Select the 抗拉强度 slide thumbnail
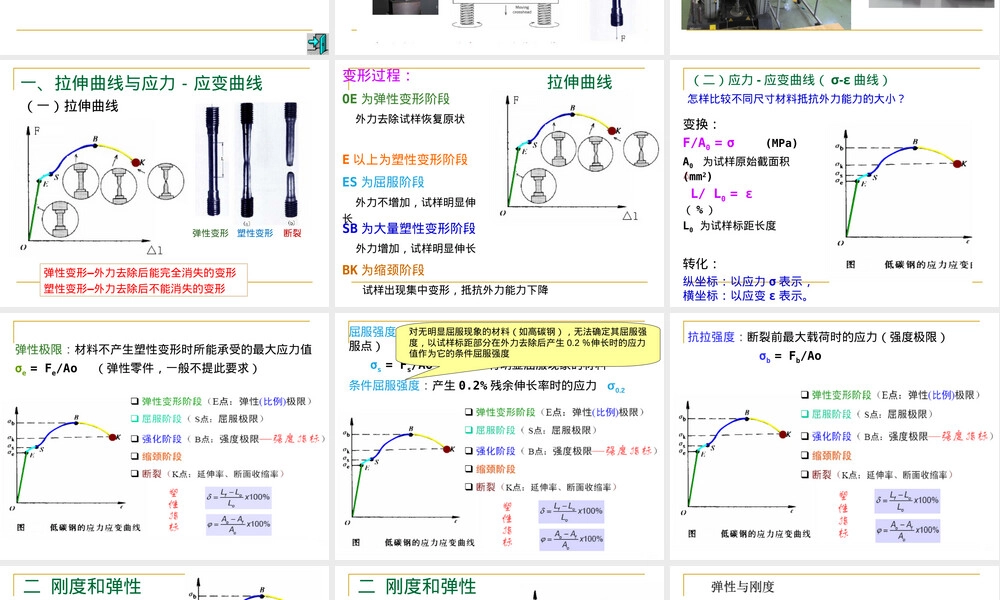 (x=835, y=436)
